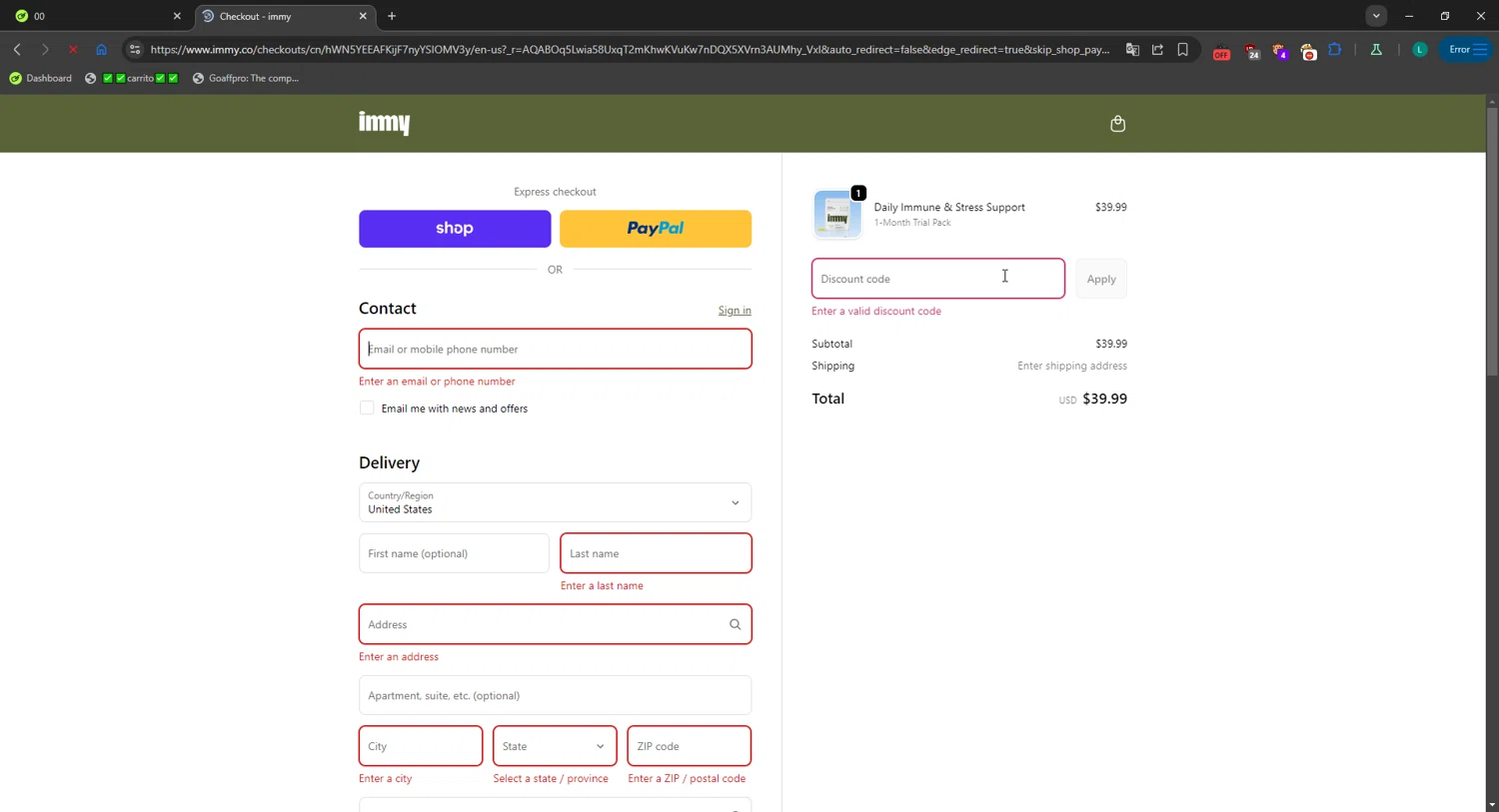Stop page loading with the red X
This screenshot has width=1499, height=812.
[73, 49]
